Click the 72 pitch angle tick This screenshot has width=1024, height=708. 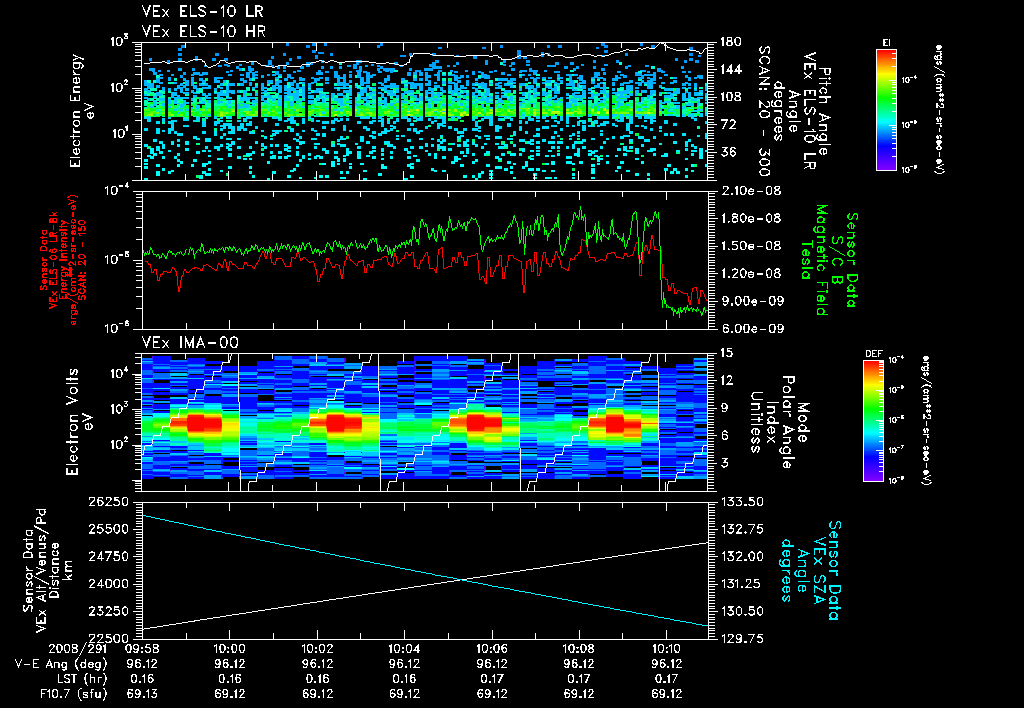tap(727, 124)
